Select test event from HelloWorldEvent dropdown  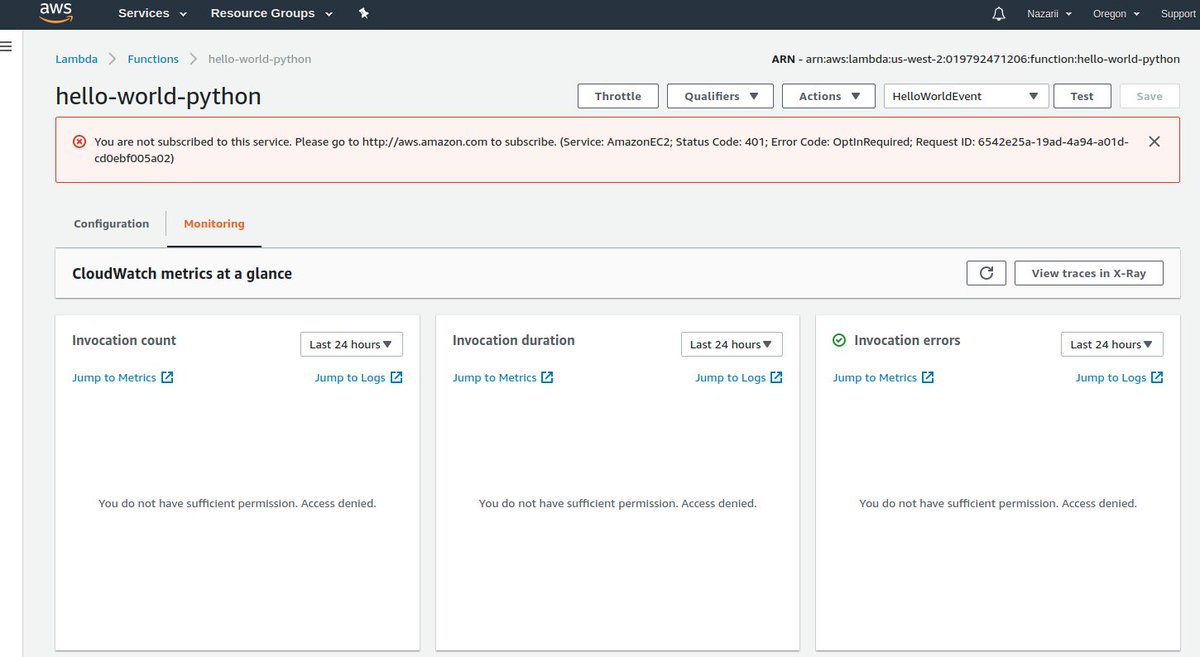[966, 96]
